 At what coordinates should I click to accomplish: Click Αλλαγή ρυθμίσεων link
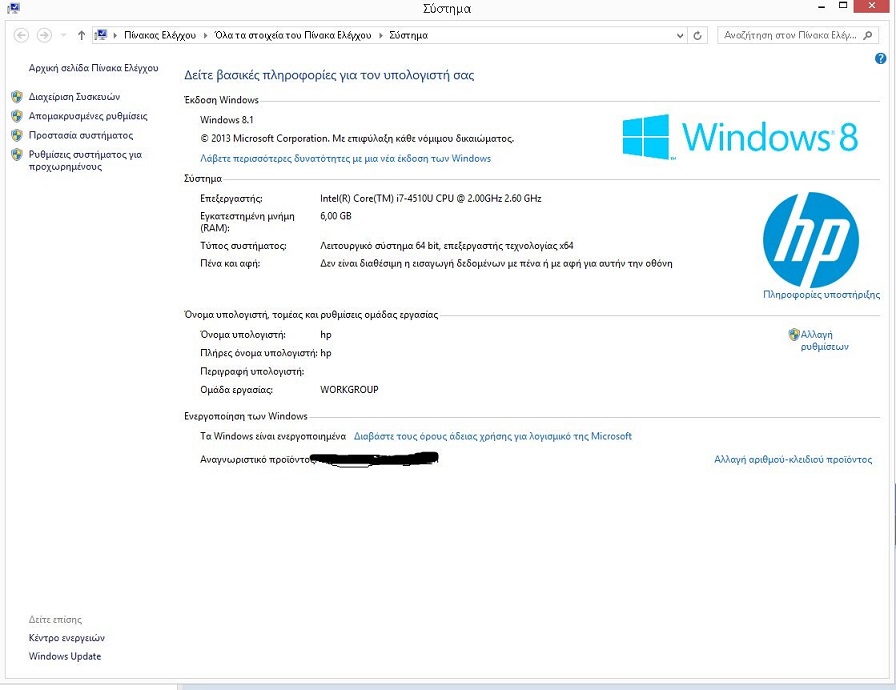tap(825, 340)
